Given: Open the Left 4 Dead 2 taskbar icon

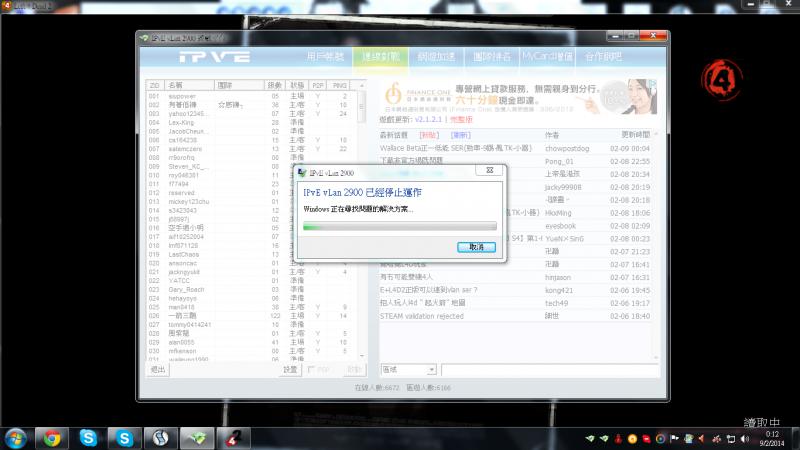Looking at the screenshot, I should pyautogui.click(x=233, y=438).
